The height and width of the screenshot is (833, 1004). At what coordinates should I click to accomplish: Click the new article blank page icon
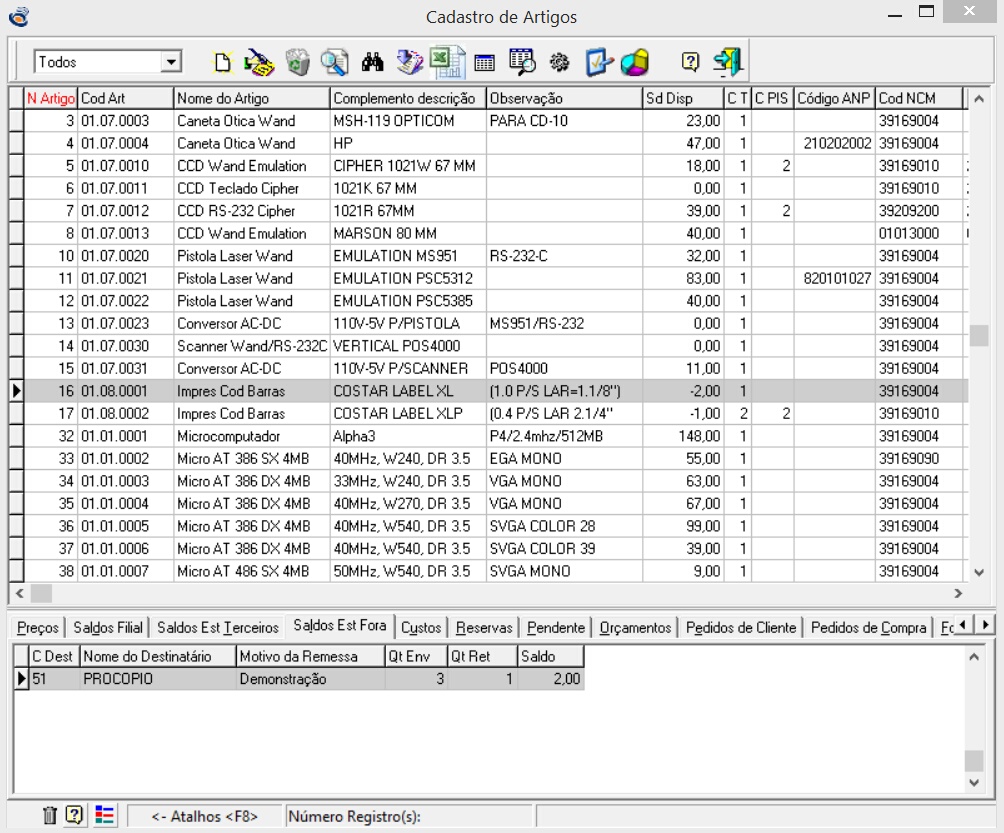pos(222,62)
